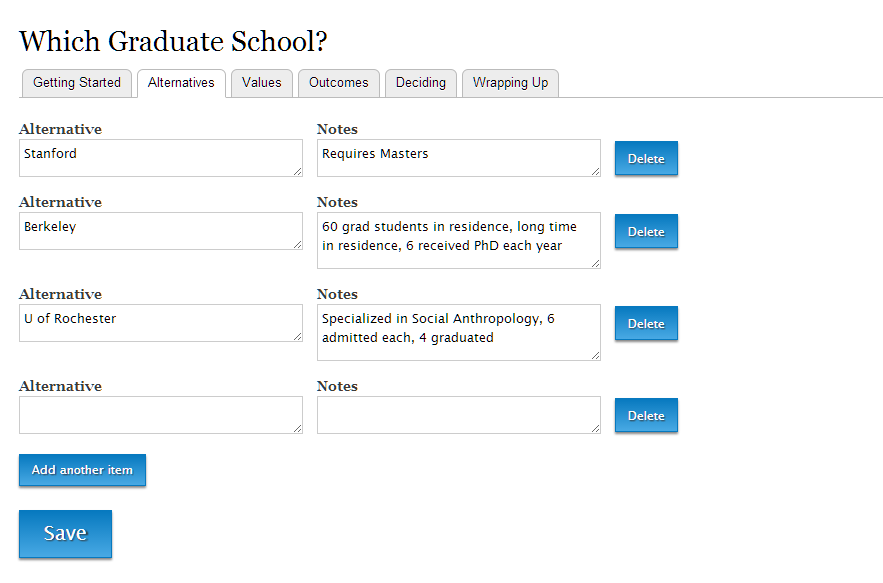Delete the U of Rochester alternative
The image size is (883, 583).
(x=646, y=323)
